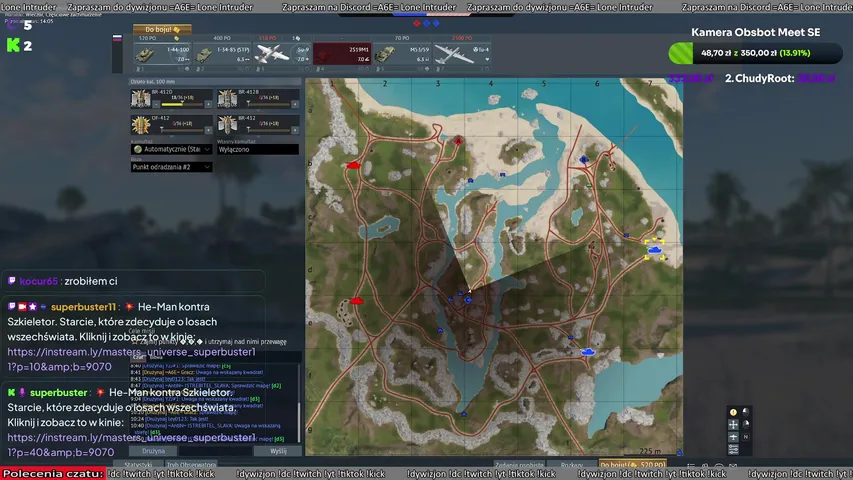
Task: Click the blue tank spawn marker near lake
Action: (x=588, y=352)
